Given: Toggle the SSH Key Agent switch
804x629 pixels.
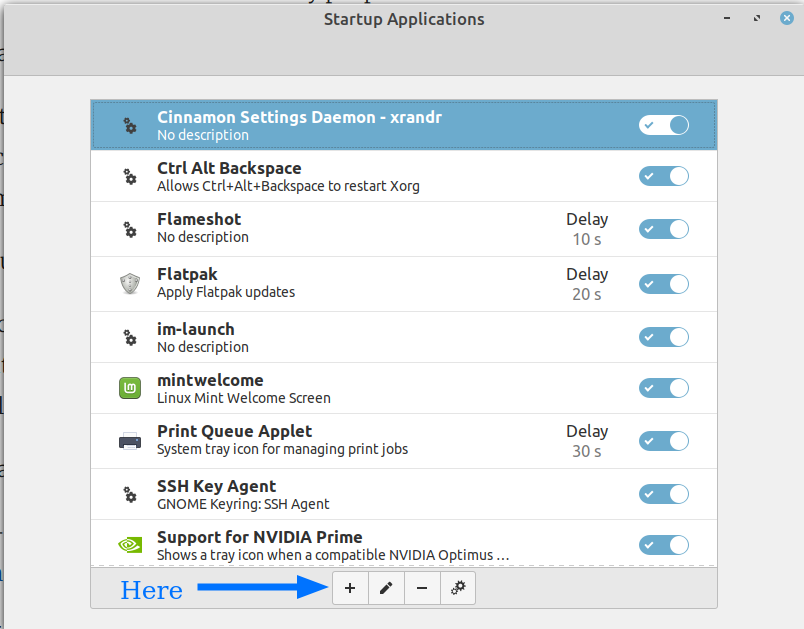Looking at the screenshot, I should pos(664,494).
